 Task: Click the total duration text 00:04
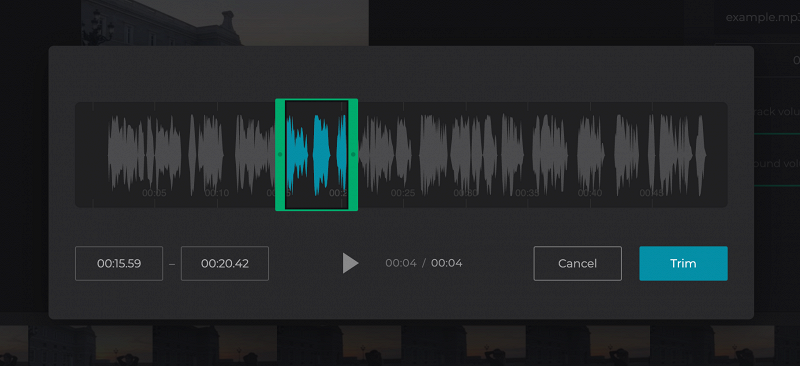coord(446,263)
